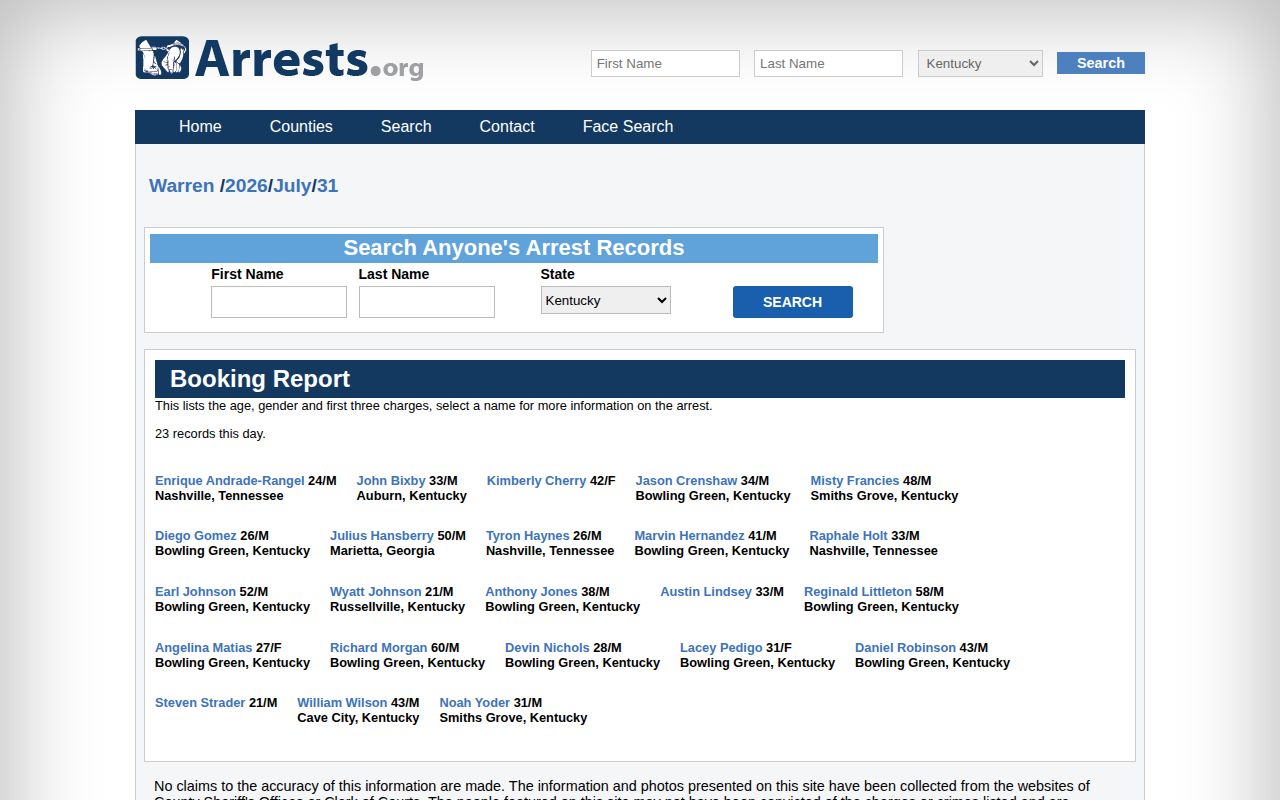Click the Arrests.org handcuffs logo
Image resolution: width=1280 pixels, height=800 pixels.
(x=279, y=59)
